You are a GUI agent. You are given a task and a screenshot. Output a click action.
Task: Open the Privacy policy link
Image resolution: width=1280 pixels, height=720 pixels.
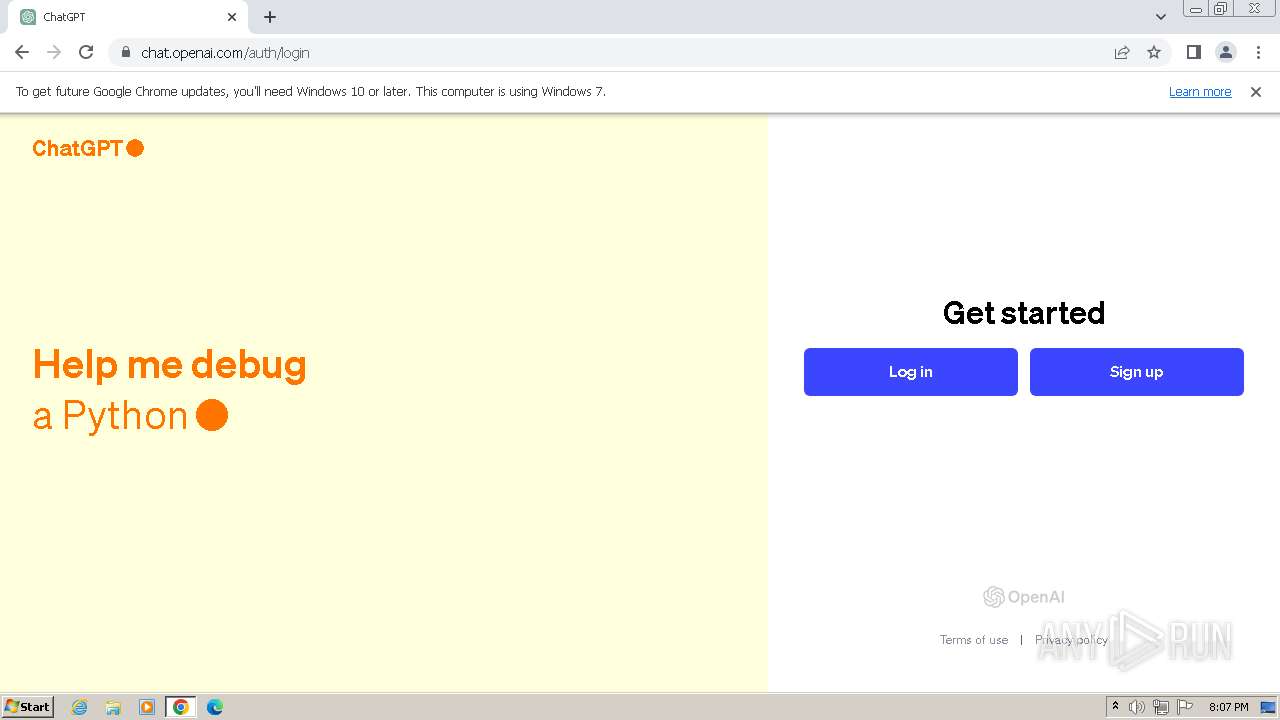click(1071, 640)
